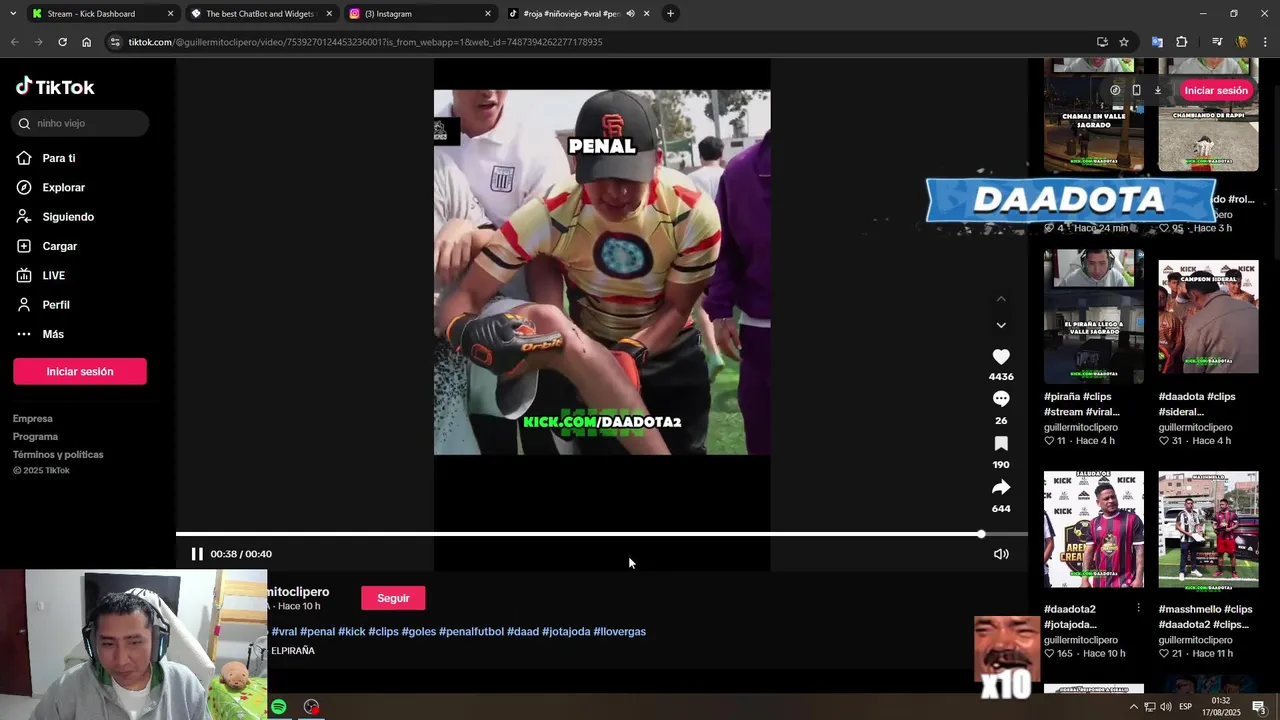Like the video with the heart icon

coord(1001,357)
